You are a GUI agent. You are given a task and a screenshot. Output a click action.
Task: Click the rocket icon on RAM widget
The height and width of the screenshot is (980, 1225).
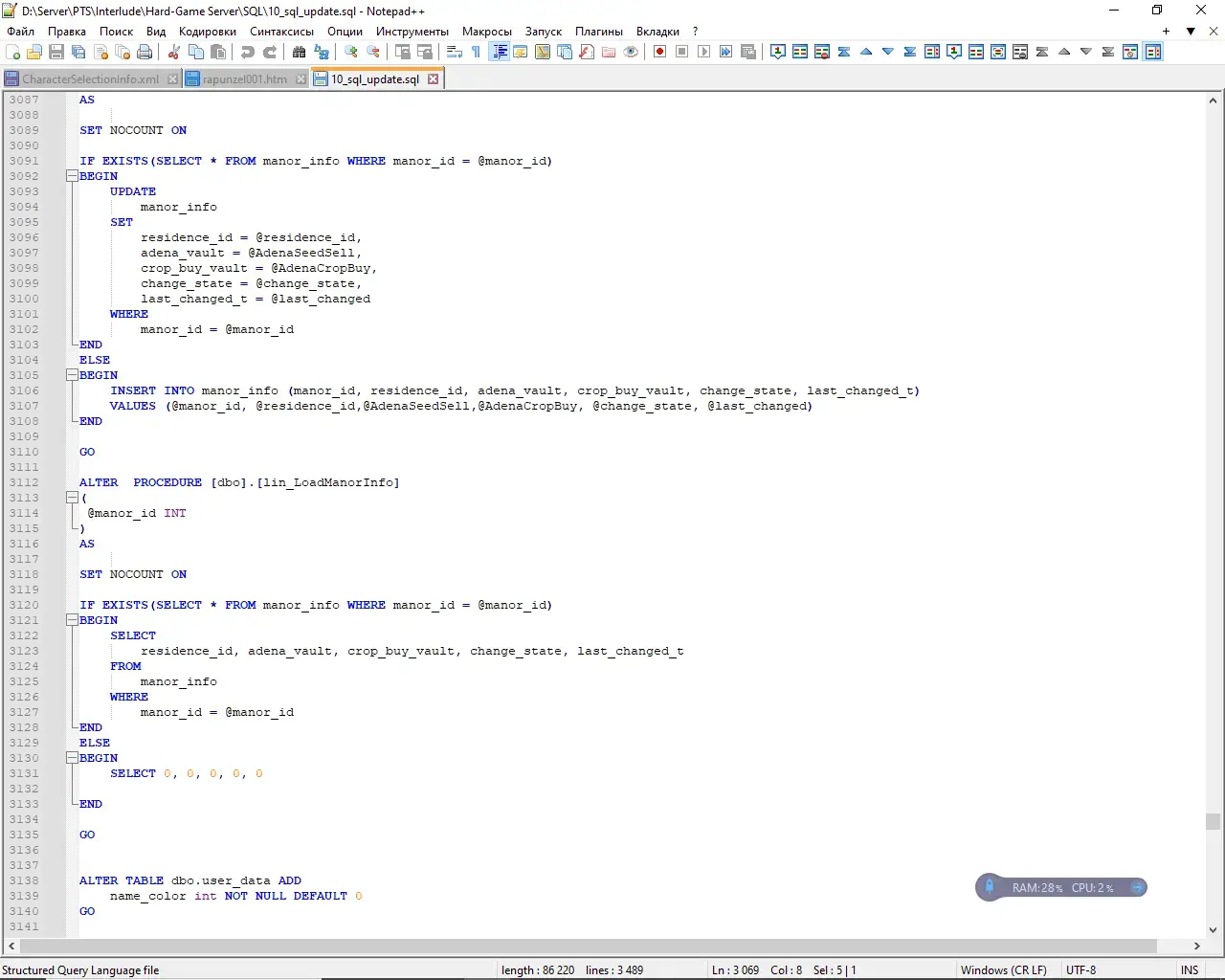[x=990, y=887]
